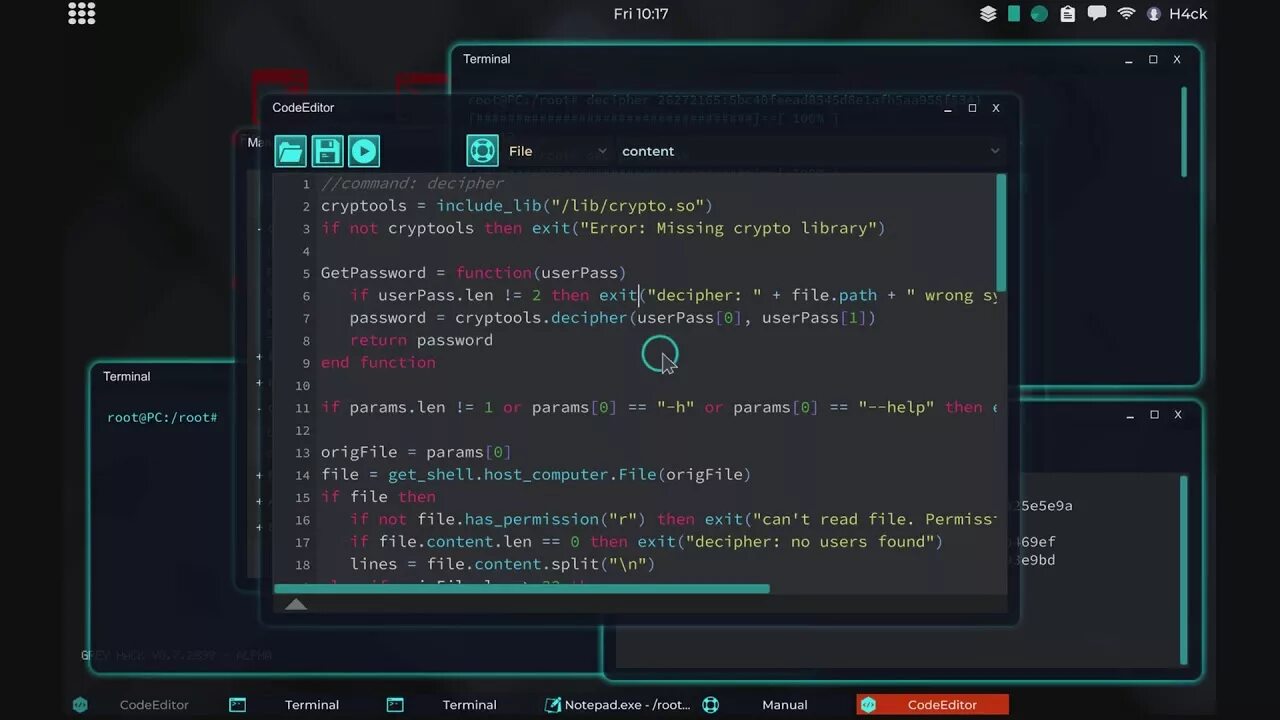
Task: Click line number 11 in the gutter
Action: coord(302,408)
